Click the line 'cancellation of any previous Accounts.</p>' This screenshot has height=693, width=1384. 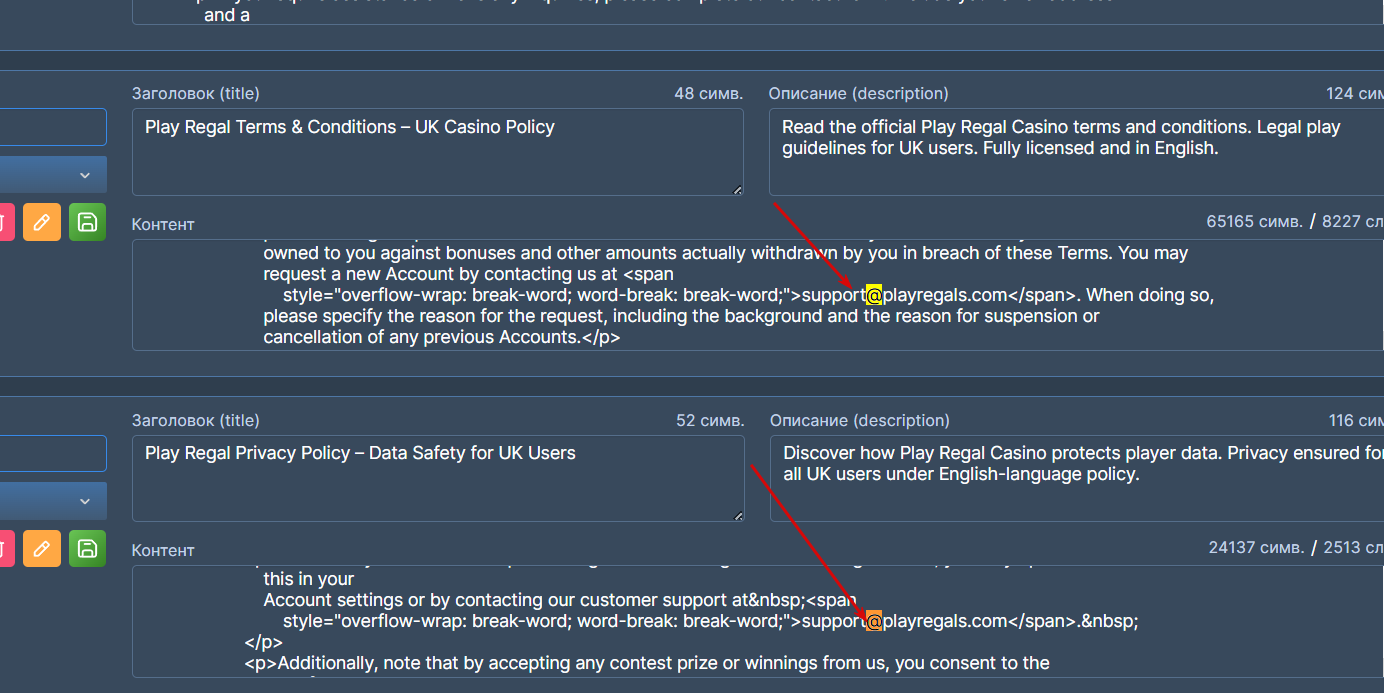[442, 337]
